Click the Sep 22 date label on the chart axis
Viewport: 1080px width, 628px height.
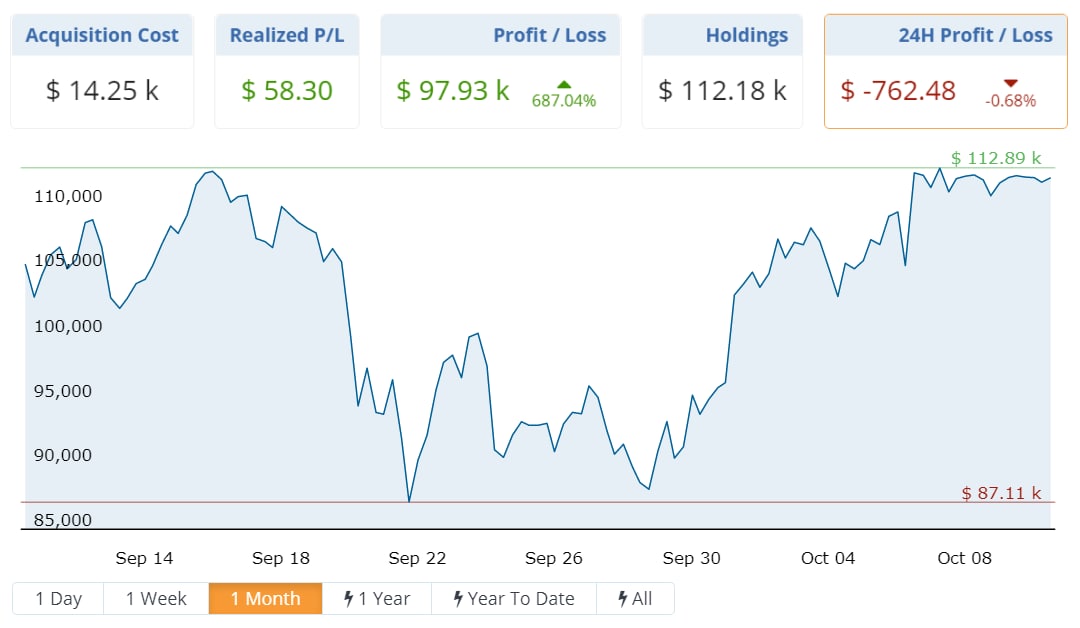(x=417, y=558)
